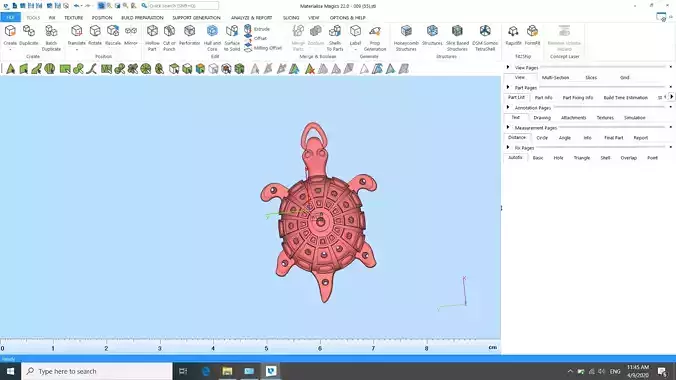Collapse the View Pages section
676x380 pixels.
tap(508, 67)
